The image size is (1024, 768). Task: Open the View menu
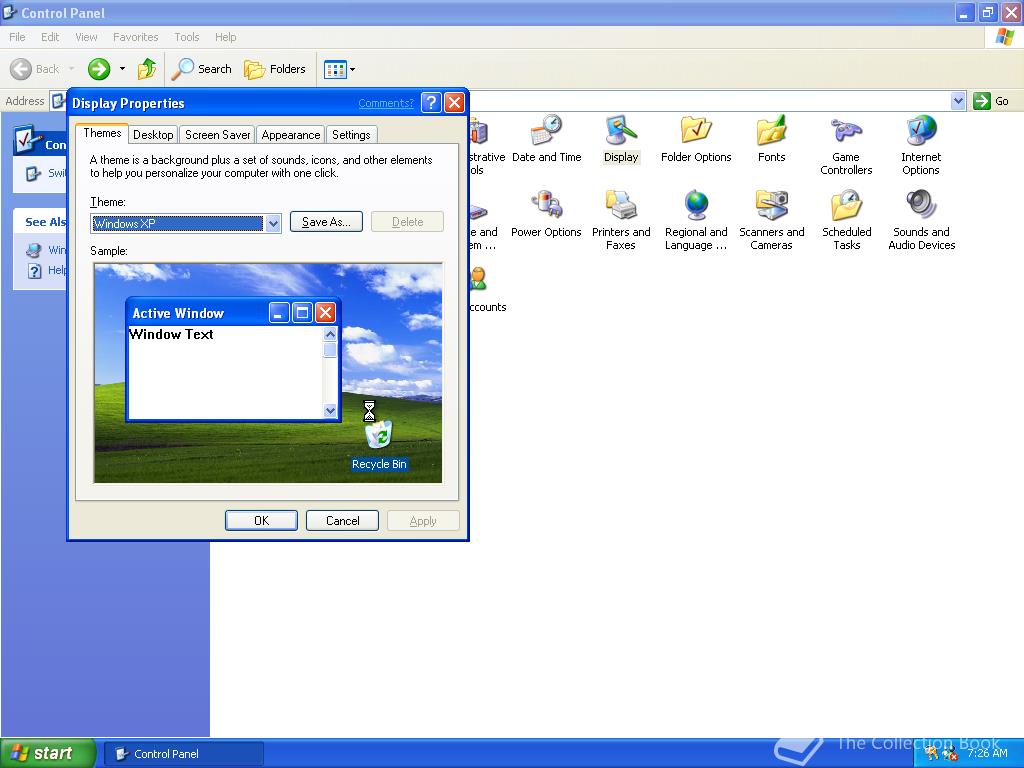click(86, 37)
